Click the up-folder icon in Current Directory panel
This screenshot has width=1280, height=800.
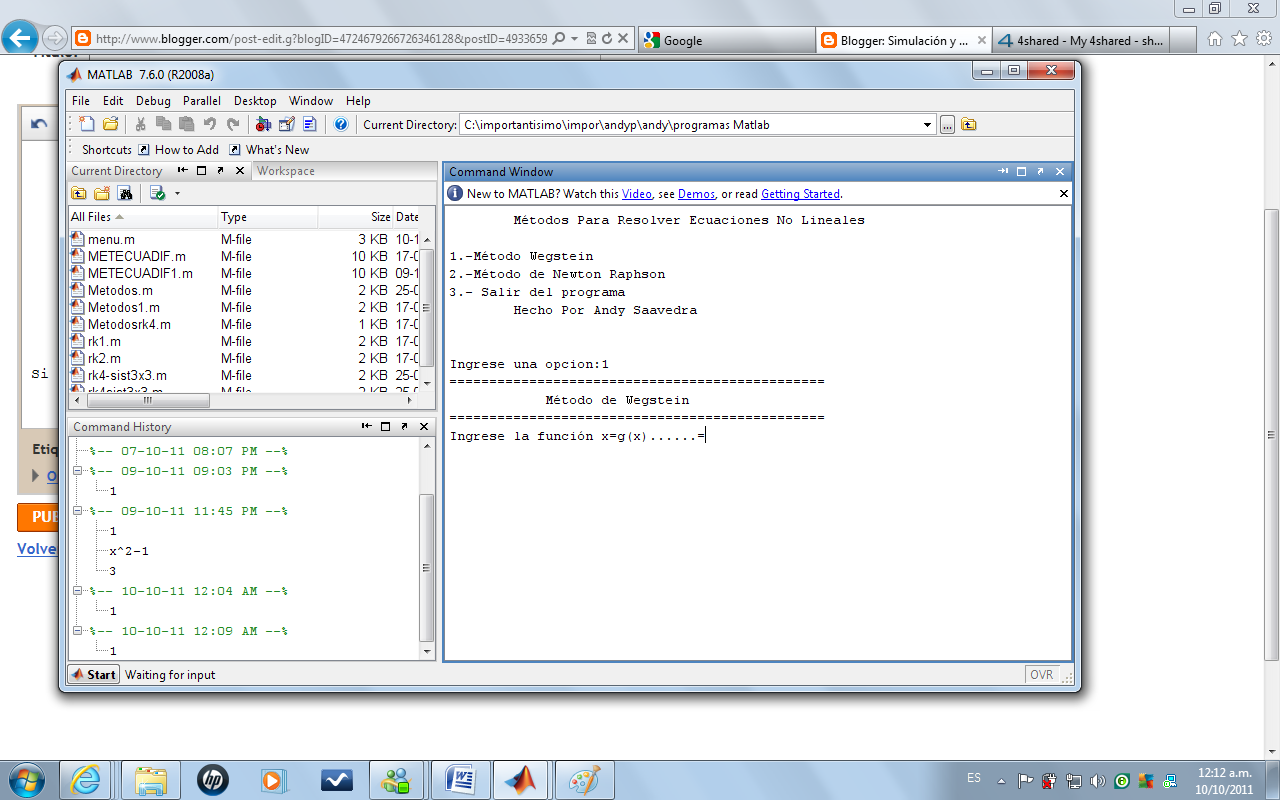tap(79, 193)
